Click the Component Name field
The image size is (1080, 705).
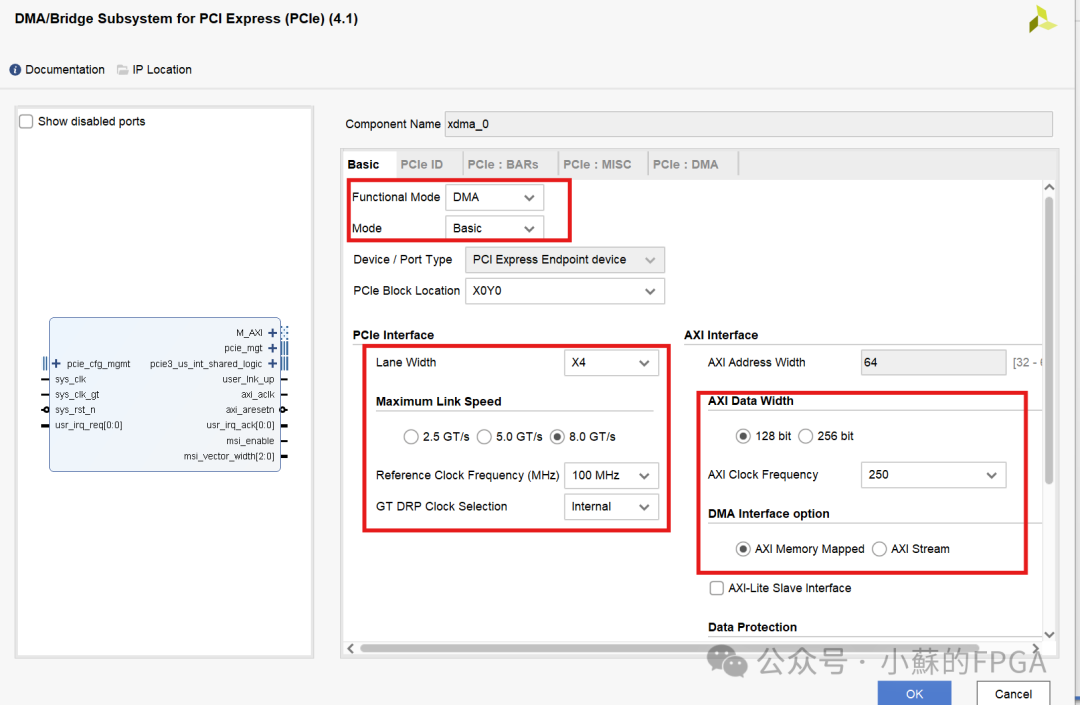(x=749, y=124)
